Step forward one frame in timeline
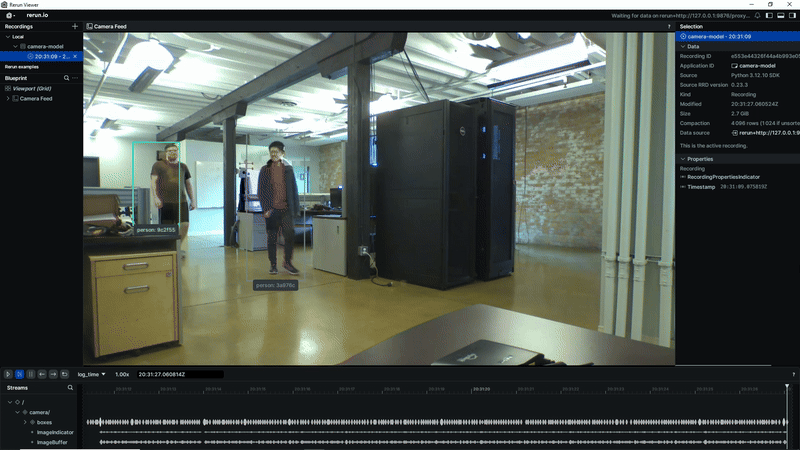Screen dimensions: 800x450 pos(53,374)
